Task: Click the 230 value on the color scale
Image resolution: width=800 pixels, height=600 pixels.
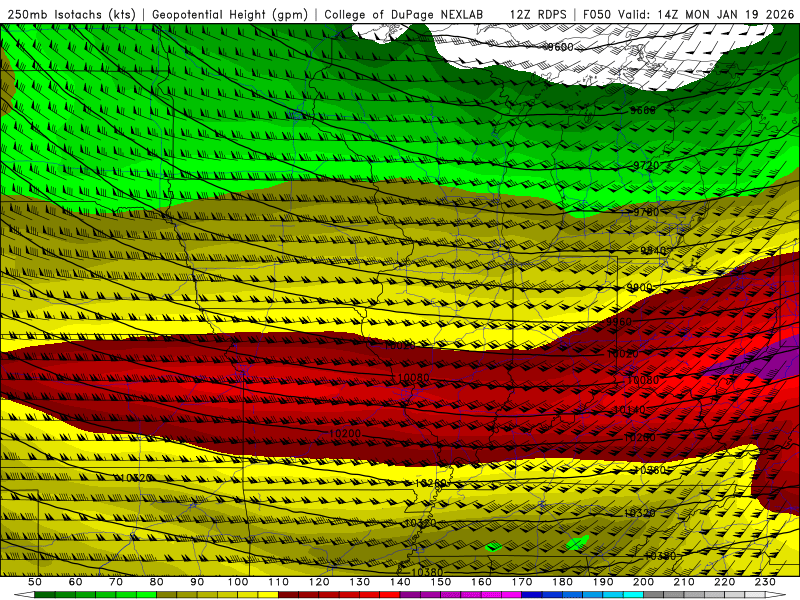Action: tap(766, 582)
